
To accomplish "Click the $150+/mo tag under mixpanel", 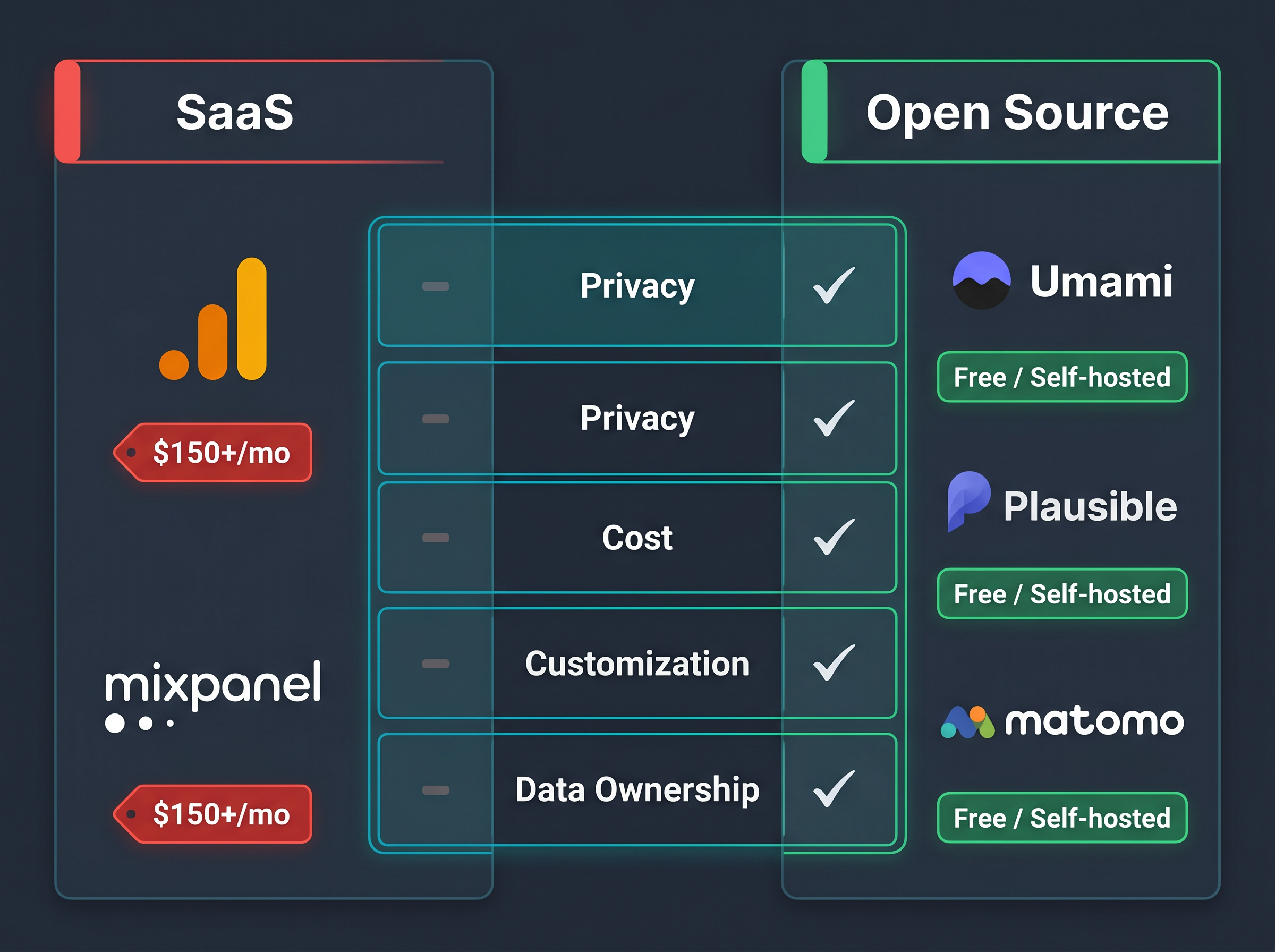I will pyautogui.click(x=212, y=814).
